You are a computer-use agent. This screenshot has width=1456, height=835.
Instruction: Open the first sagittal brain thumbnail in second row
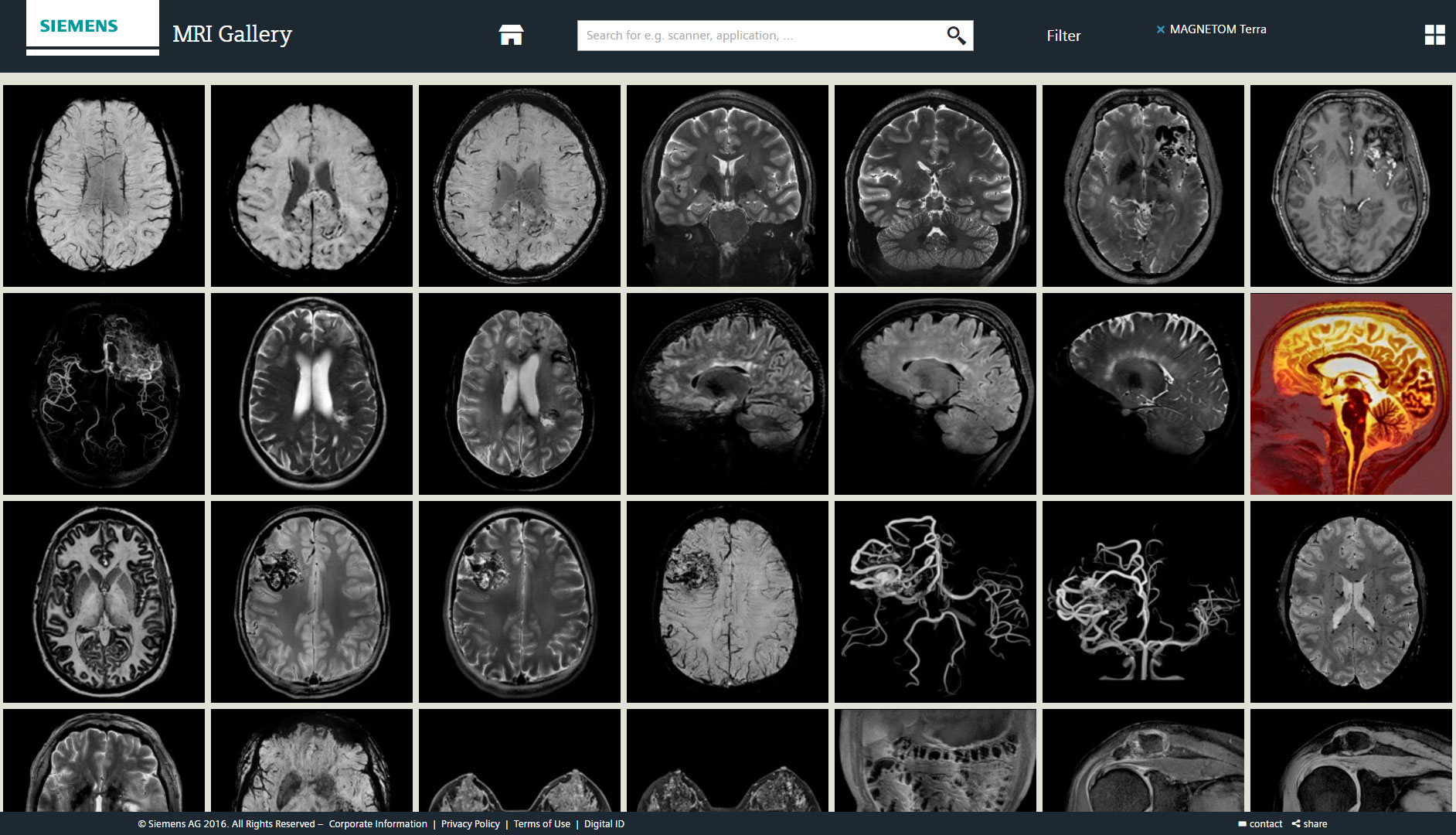coord(727,394)
